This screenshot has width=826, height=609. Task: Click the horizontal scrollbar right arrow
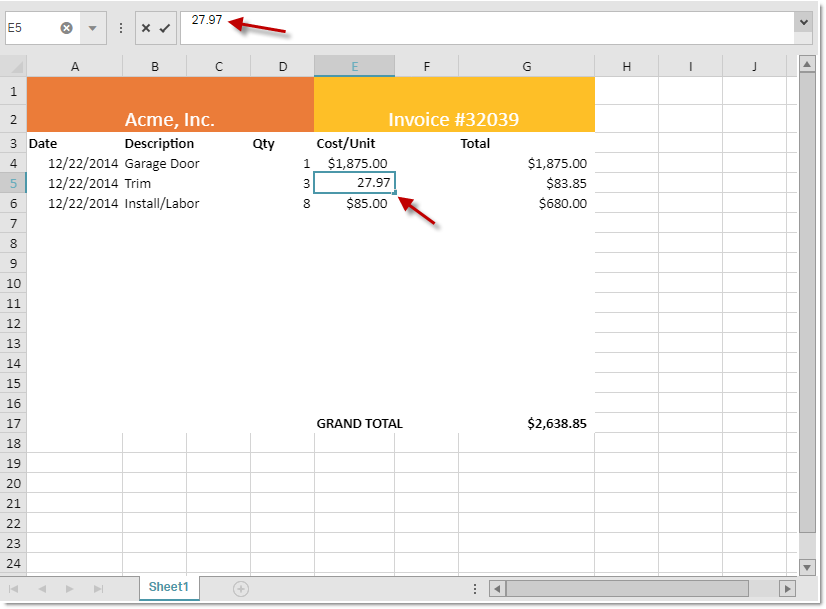[x=787, y=589]
